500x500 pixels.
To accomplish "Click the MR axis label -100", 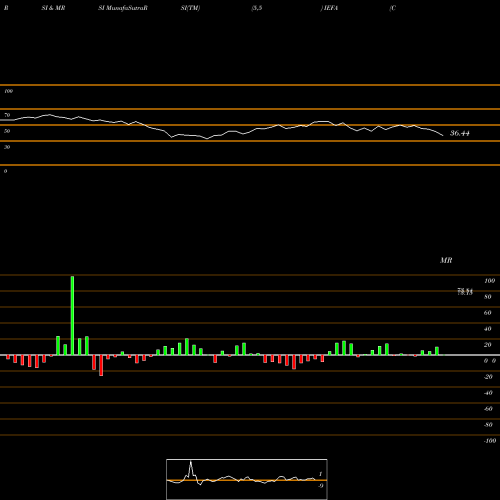I will pyautogui.click(x=490, y=441).
